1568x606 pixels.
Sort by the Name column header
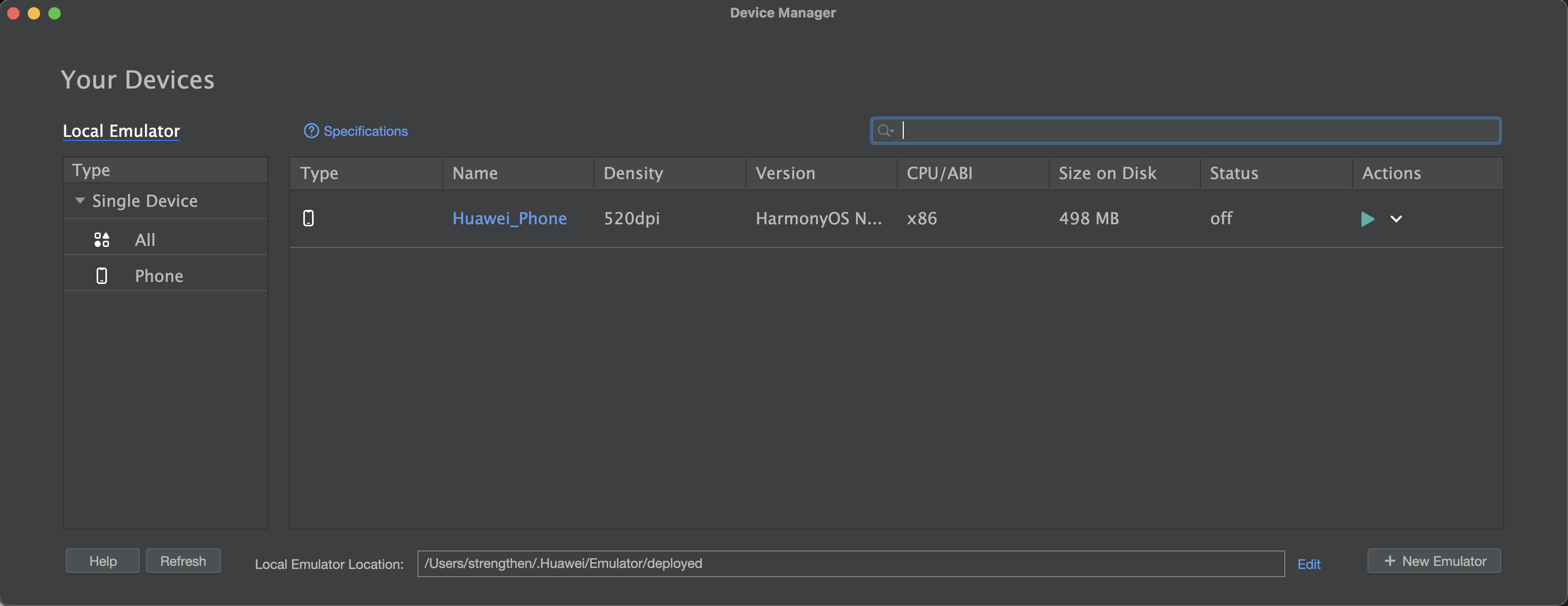475,173
